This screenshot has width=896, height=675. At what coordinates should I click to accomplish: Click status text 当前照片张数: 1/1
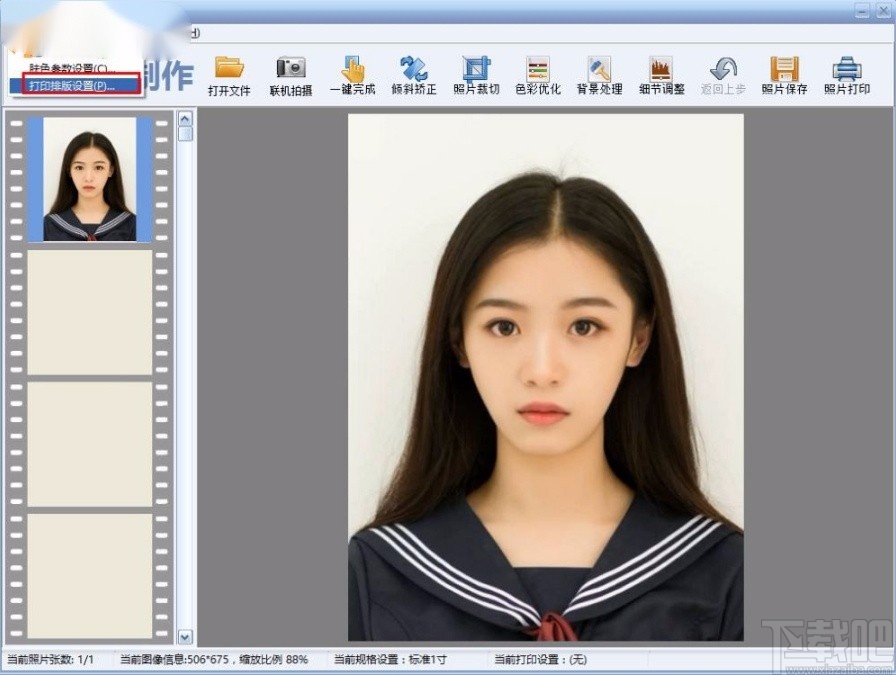50,660
